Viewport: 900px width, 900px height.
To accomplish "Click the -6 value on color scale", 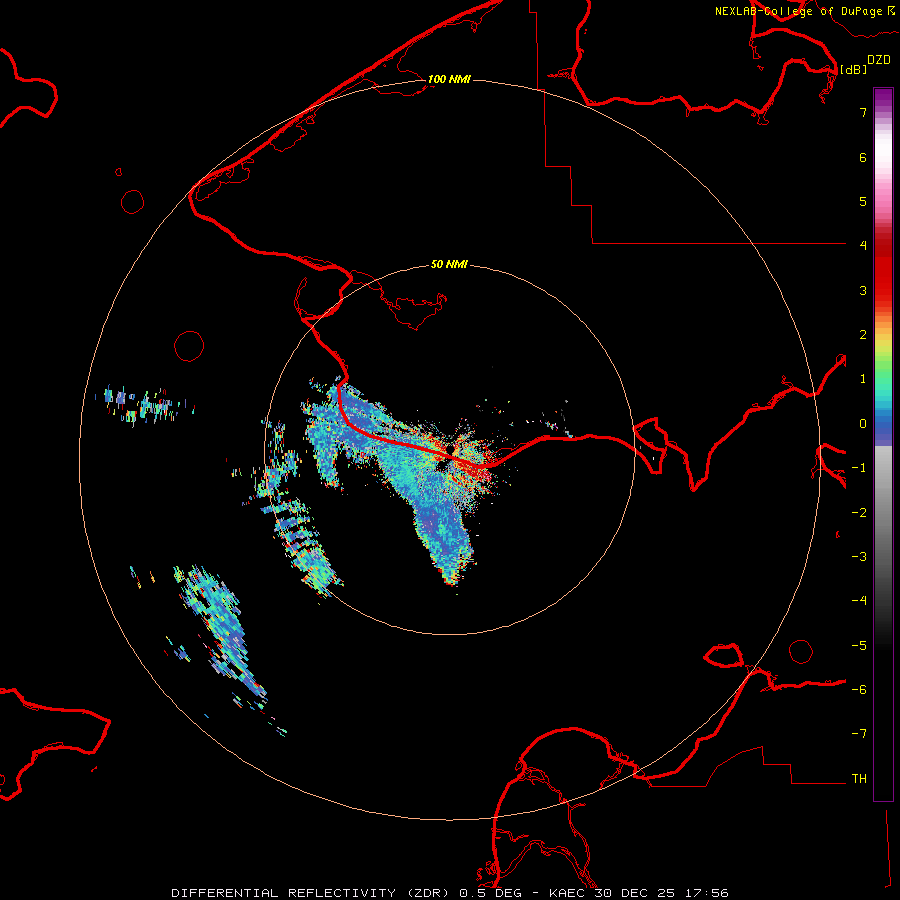I will pos(859,690).
